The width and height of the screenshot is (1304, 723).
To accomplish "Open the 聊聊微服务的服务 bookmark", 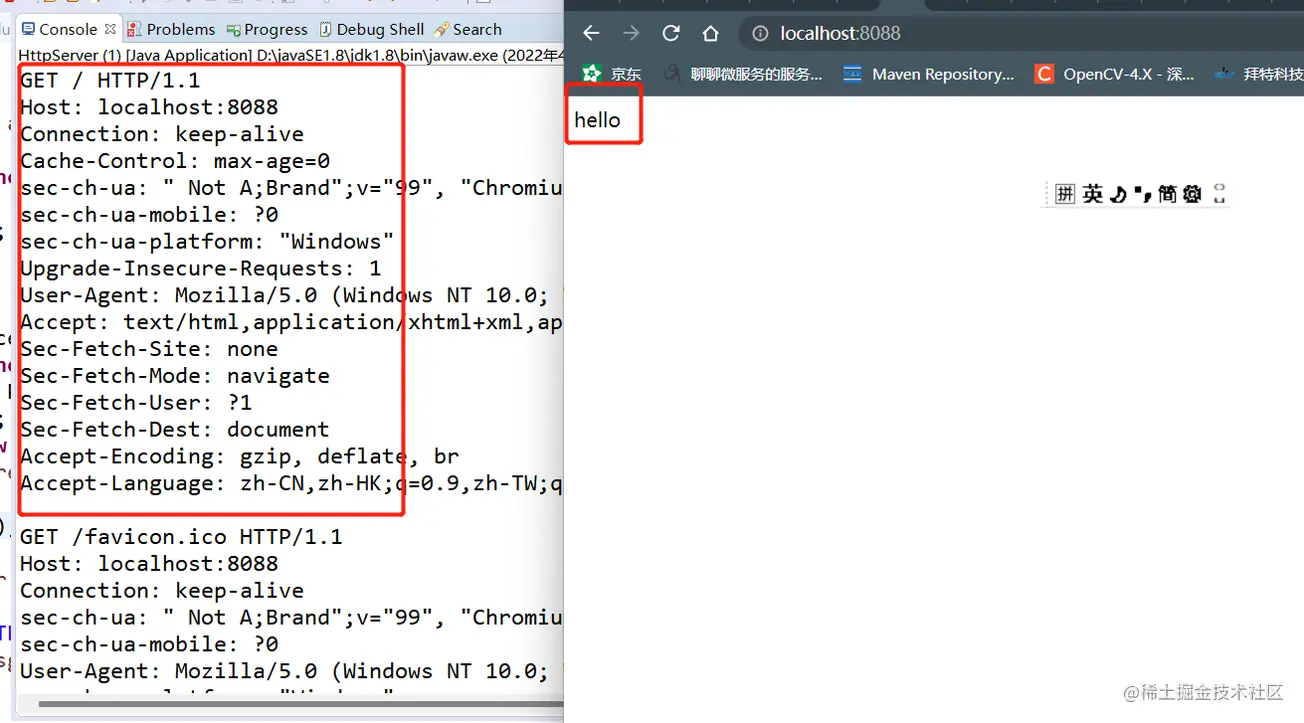I will (x=743, y=74).
